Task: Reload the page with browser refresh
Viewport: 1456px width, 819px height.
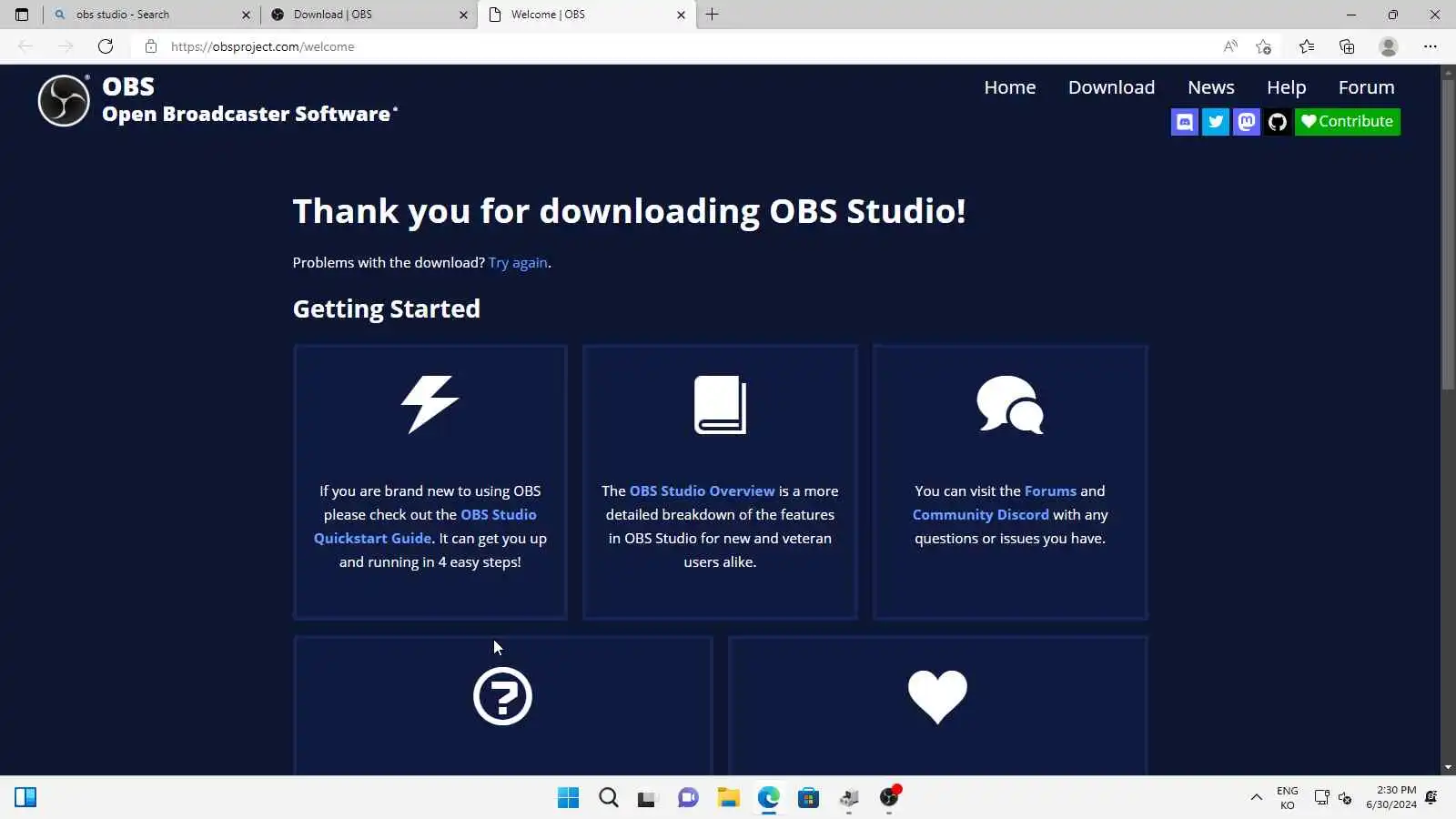Action: pyautogui.click(x=106, y=46)
